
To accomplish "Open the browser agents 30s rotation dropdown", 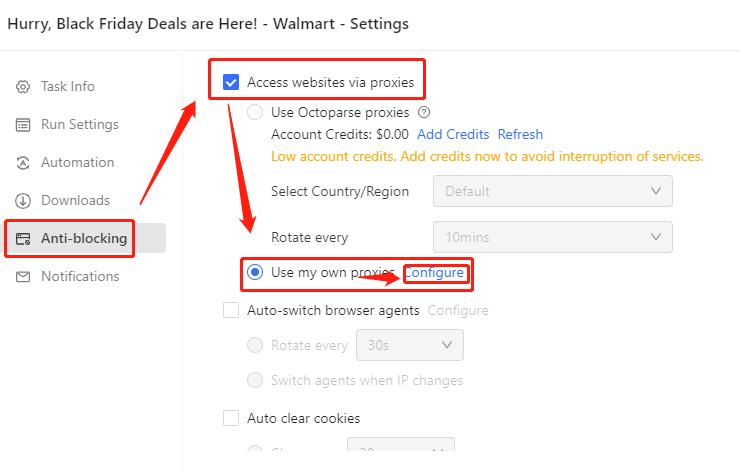I will click(410, 346).
